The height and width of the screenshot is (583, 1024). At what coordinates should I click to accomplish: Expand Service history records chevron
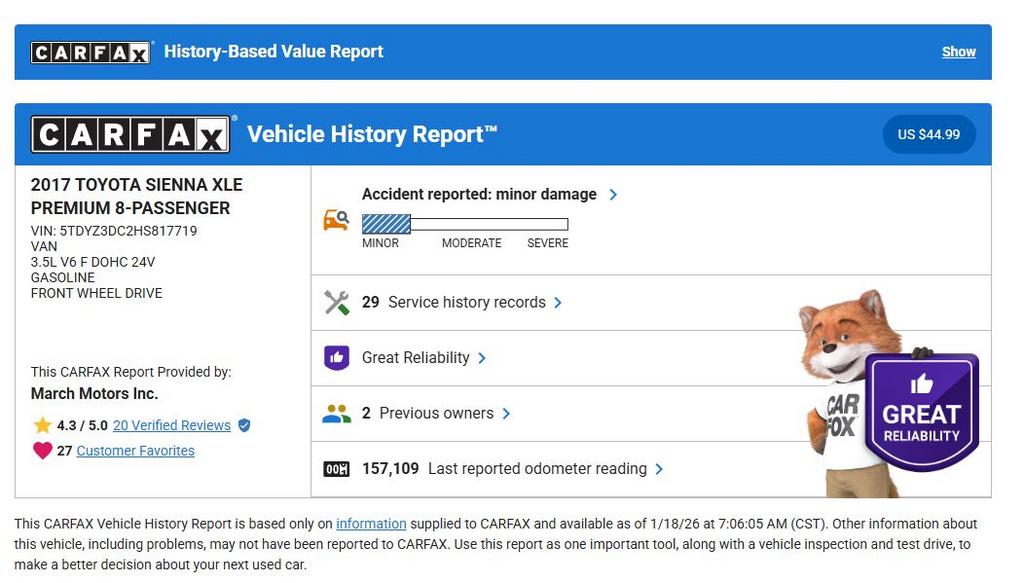point(558,302)
